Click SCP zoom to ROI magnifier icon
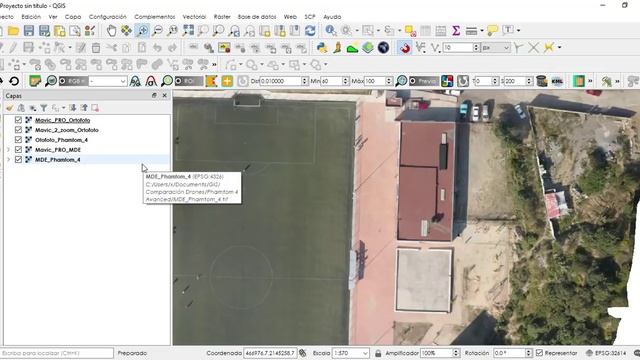Viewport: 640px width, 360px height. (167, 81)
